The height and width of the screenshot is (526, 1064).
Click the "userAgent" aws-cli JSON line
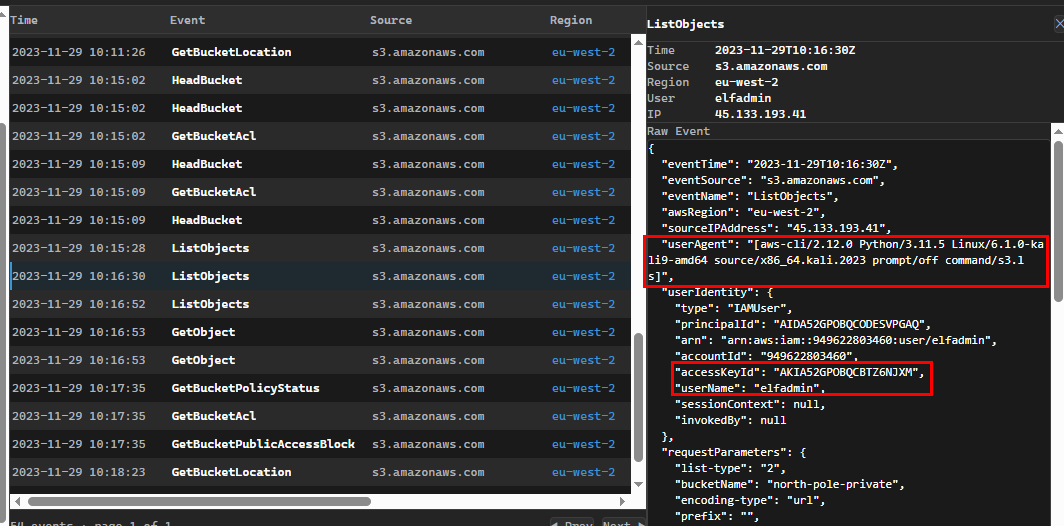[846, 260]
